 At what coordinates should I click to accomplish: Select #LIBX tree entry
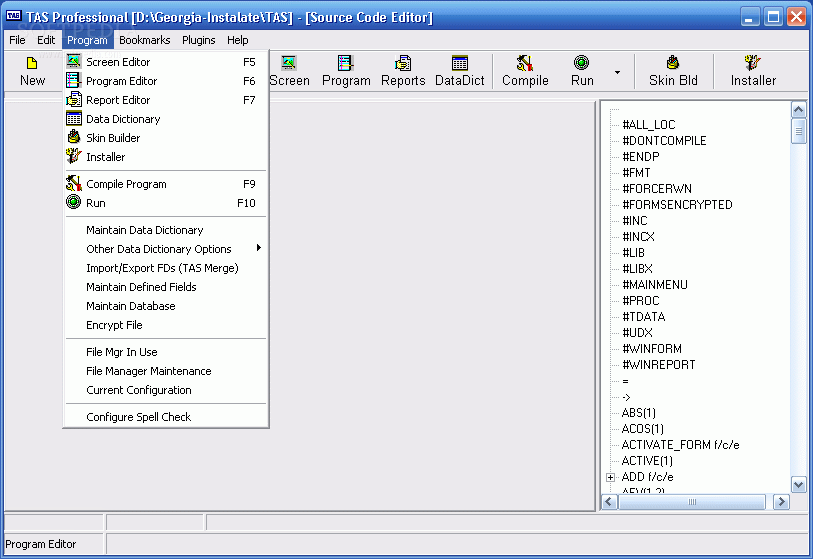click(637, 269)
